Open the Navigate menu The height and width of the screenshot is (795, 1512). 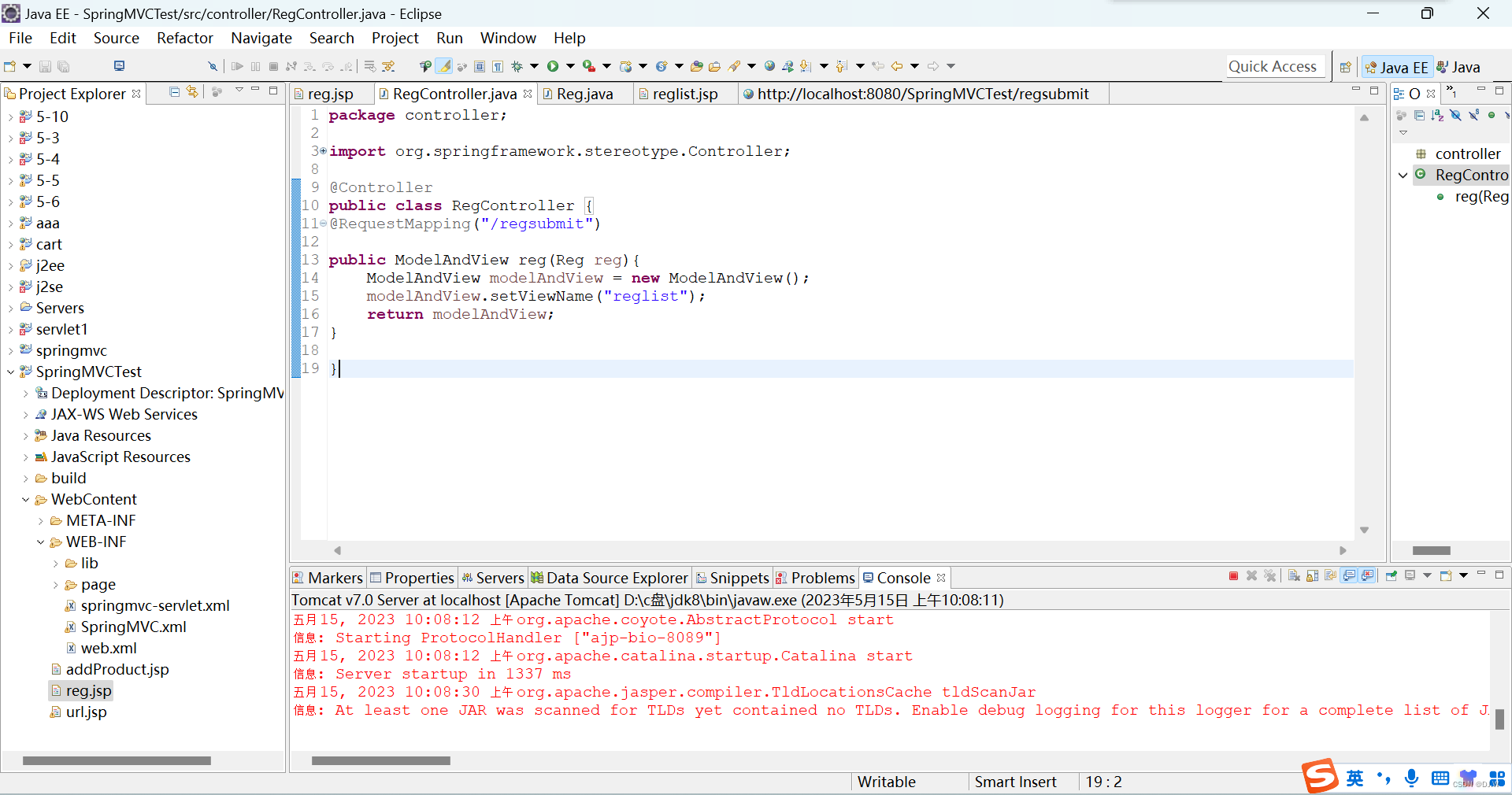261,38
